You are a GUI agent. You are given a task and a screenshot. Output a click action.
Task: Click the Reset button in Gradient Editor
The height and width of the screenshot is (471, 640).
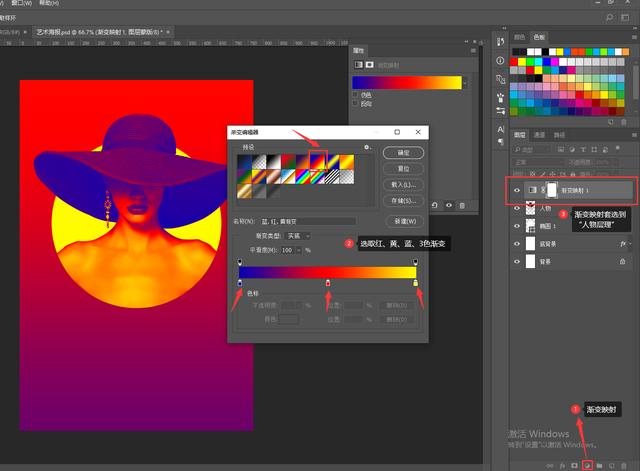[x=403, y=169]
